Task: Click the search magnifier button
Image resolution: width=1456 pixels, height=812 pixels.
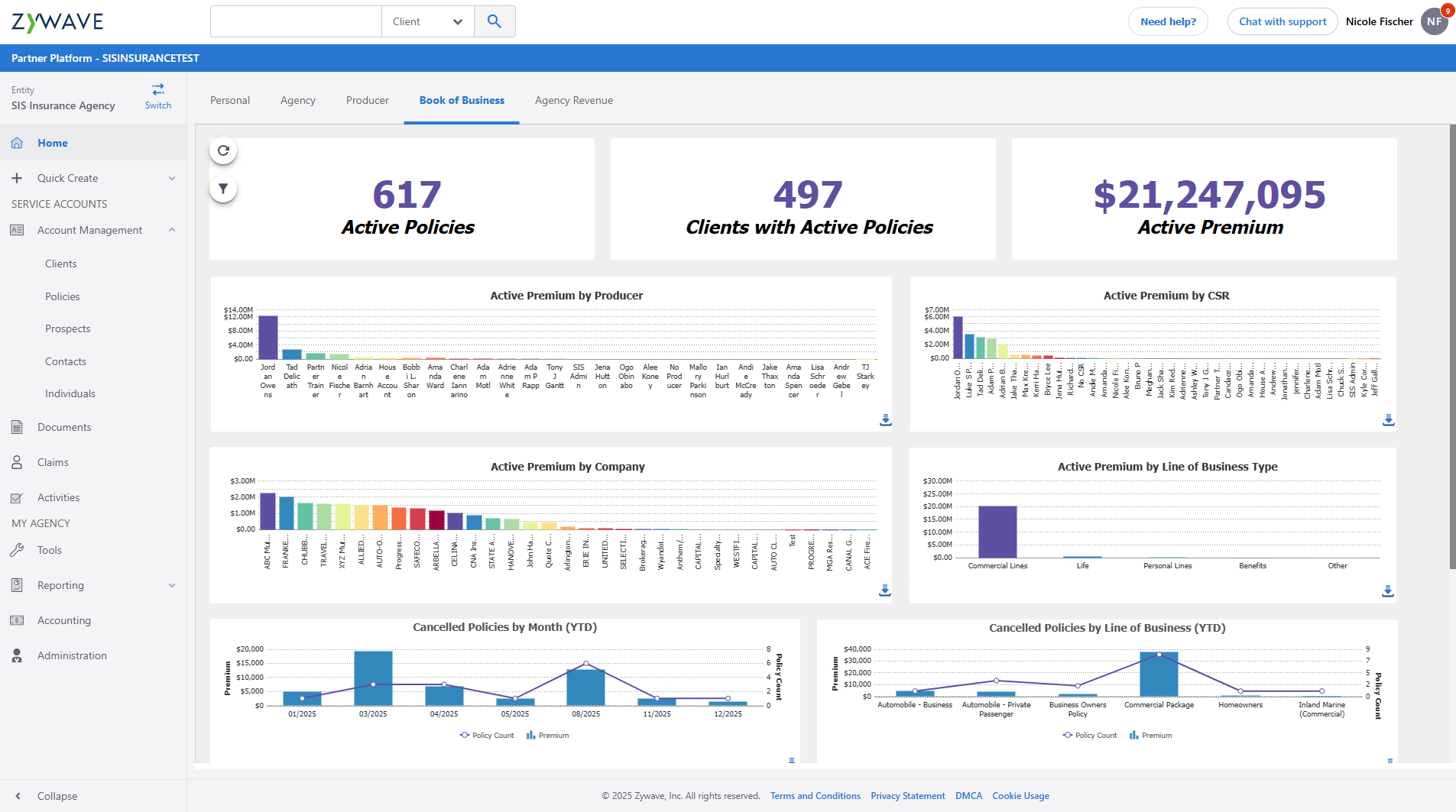Action: [495, 21]
